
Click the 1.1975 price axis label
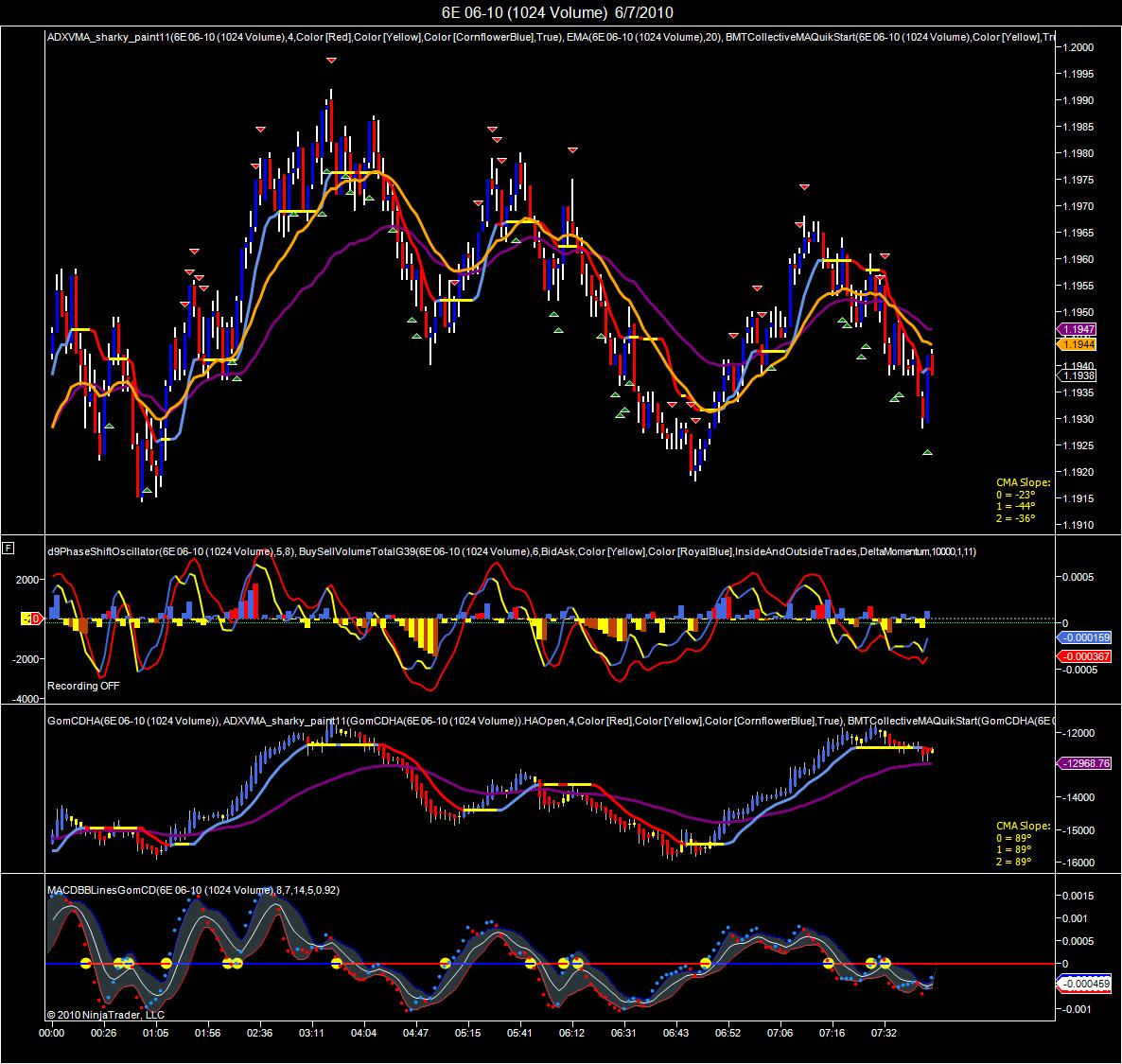[x=1078, y=180]
